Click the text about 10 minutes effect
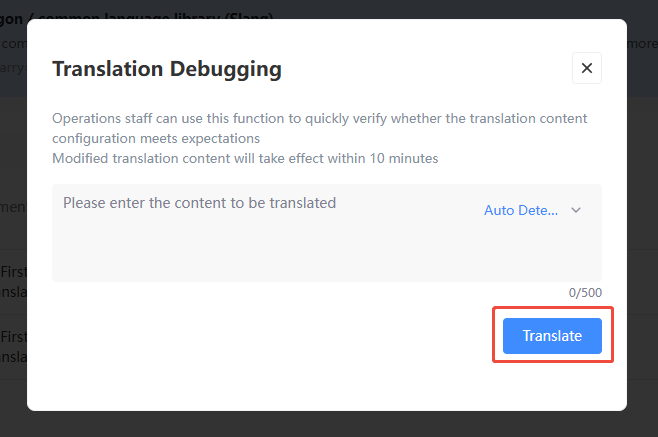The height and width of the screenshot is (437, 658). click(245, 159)
